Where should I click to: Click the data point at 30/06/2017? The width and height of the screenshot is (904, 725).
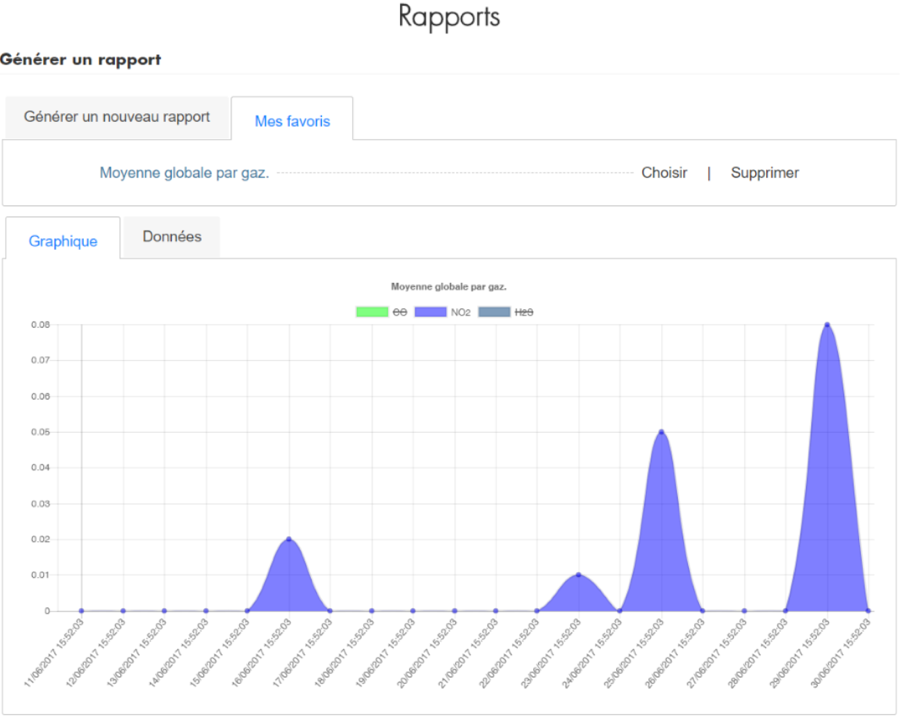coord(868,611)
